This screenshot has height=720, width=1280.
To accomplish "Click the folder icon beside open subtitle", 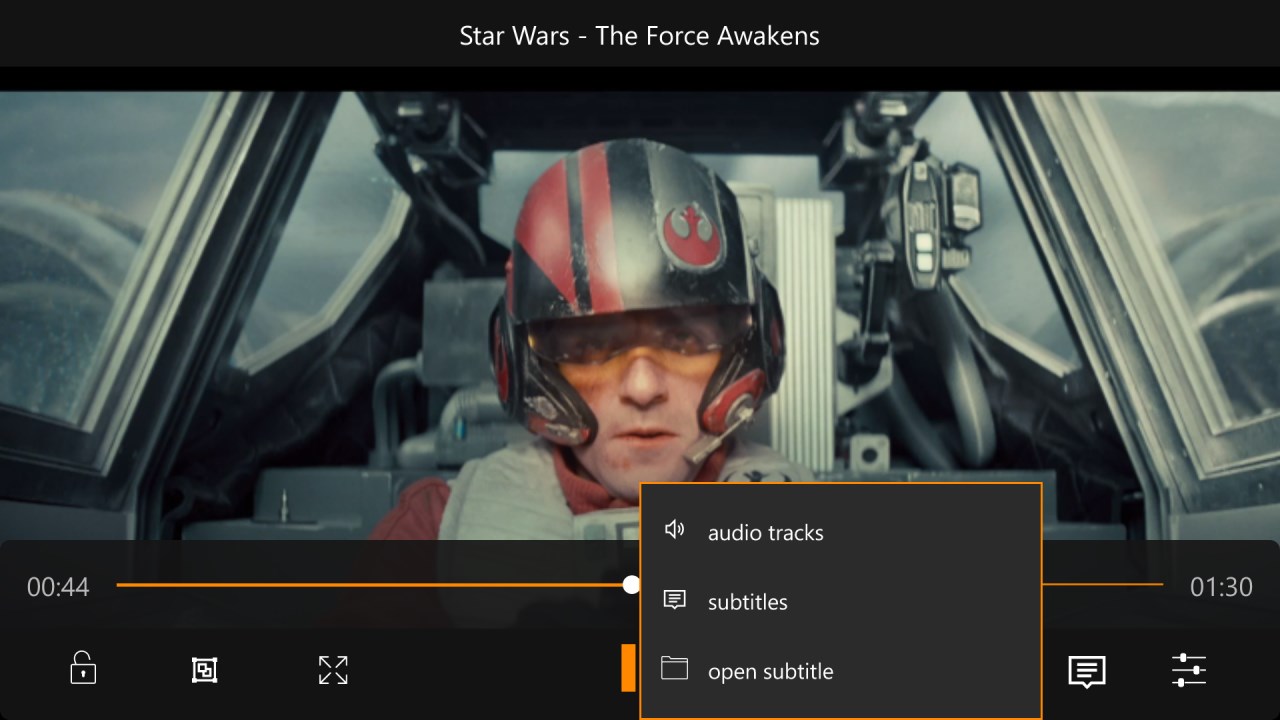I will coord(675,670).
